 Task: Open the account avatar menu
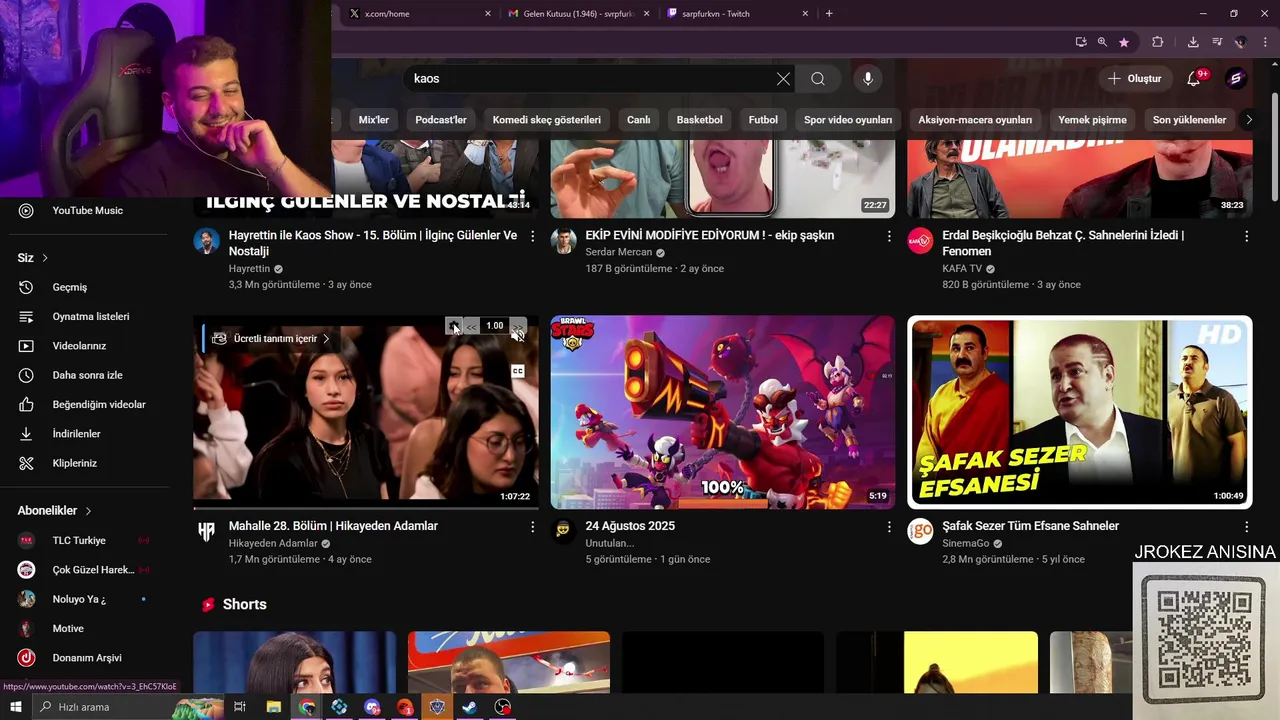[1235, 79]
